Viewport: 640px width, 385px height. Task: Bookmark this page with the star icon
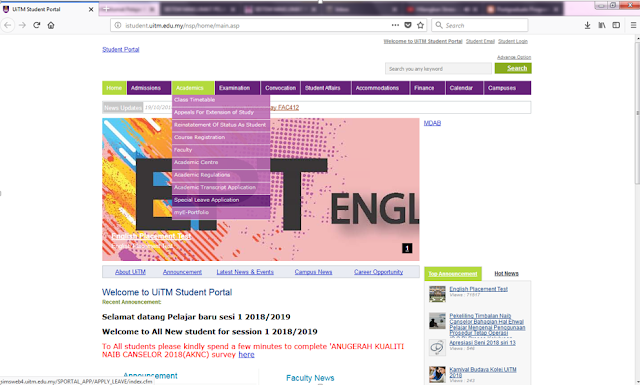click(420, 25)
